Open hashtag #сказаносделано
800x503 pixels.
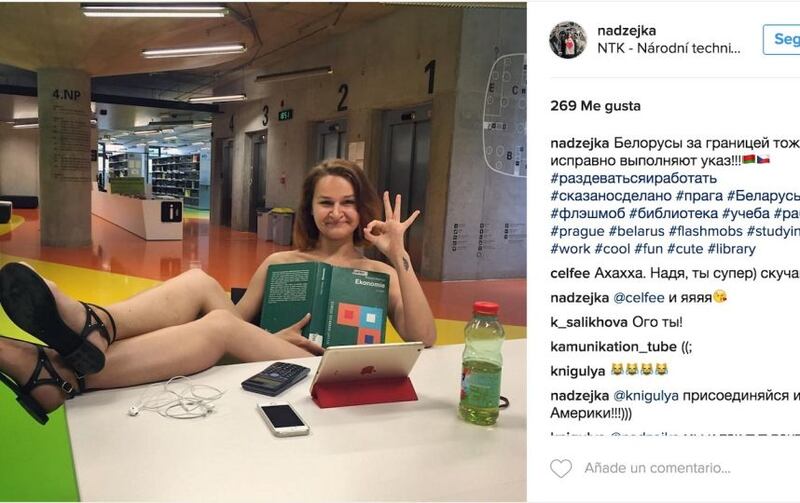611,195
